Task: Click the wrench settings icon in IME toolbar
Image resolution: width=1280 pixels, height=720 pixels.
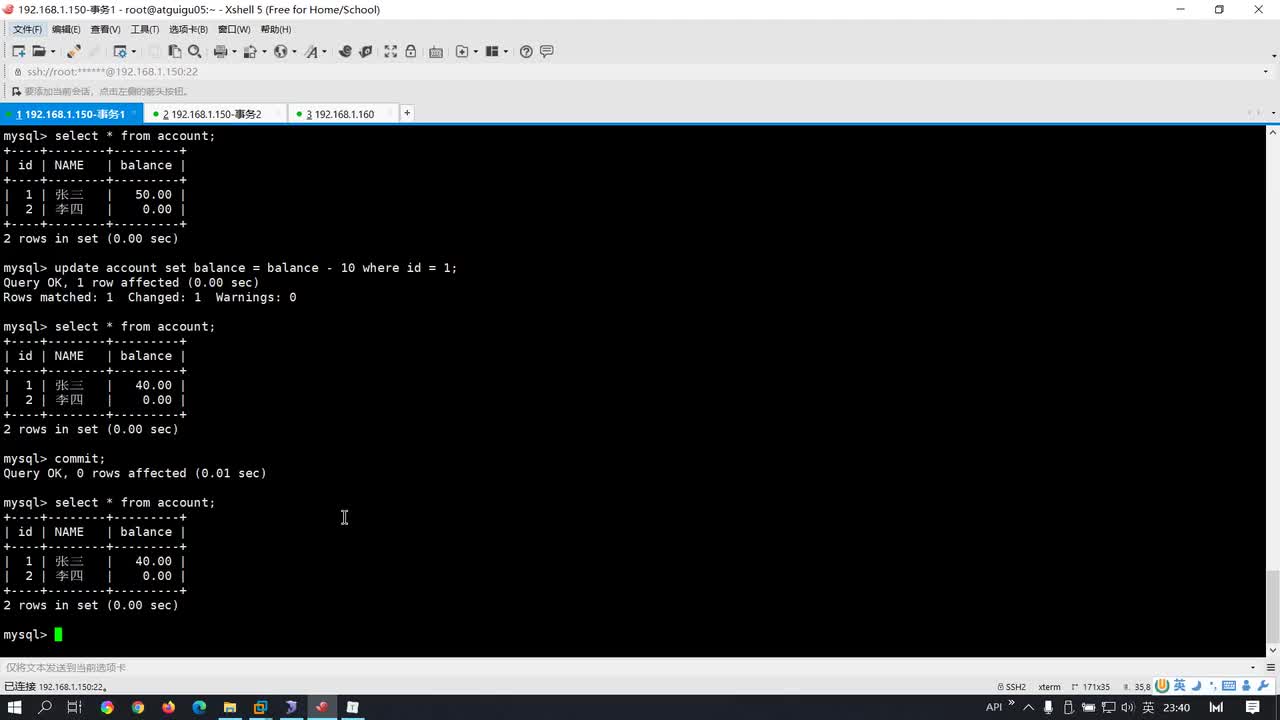Action: [x=1262, y=686]
